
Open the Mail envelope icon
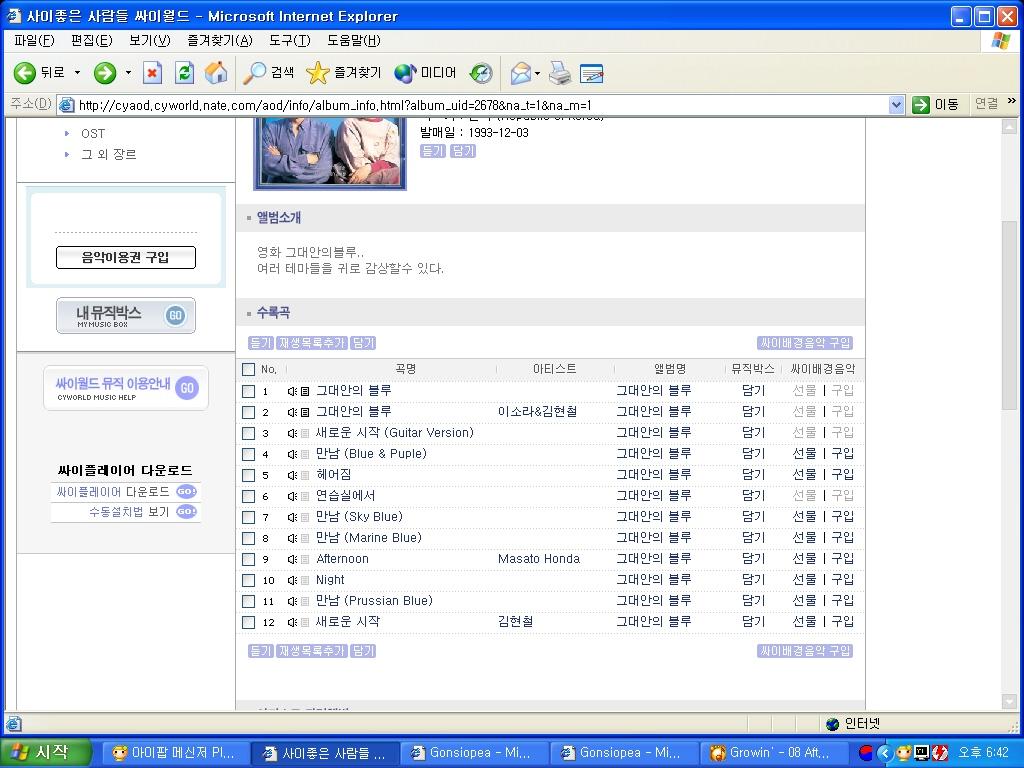pyautogui.click(x=520, y=72)
